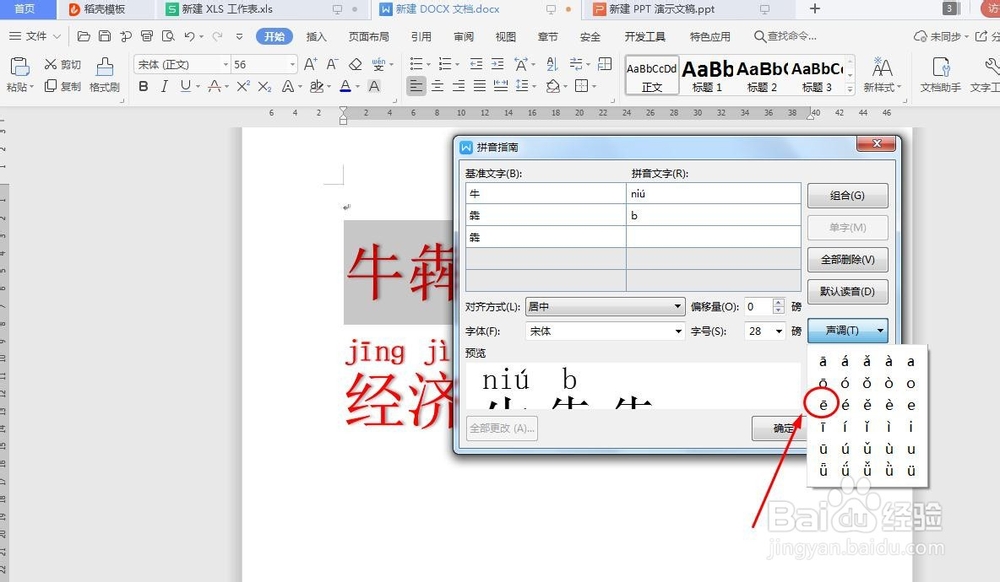Click the 组合(G) button
Screen dimensions: 1000x582
(847, 195)
